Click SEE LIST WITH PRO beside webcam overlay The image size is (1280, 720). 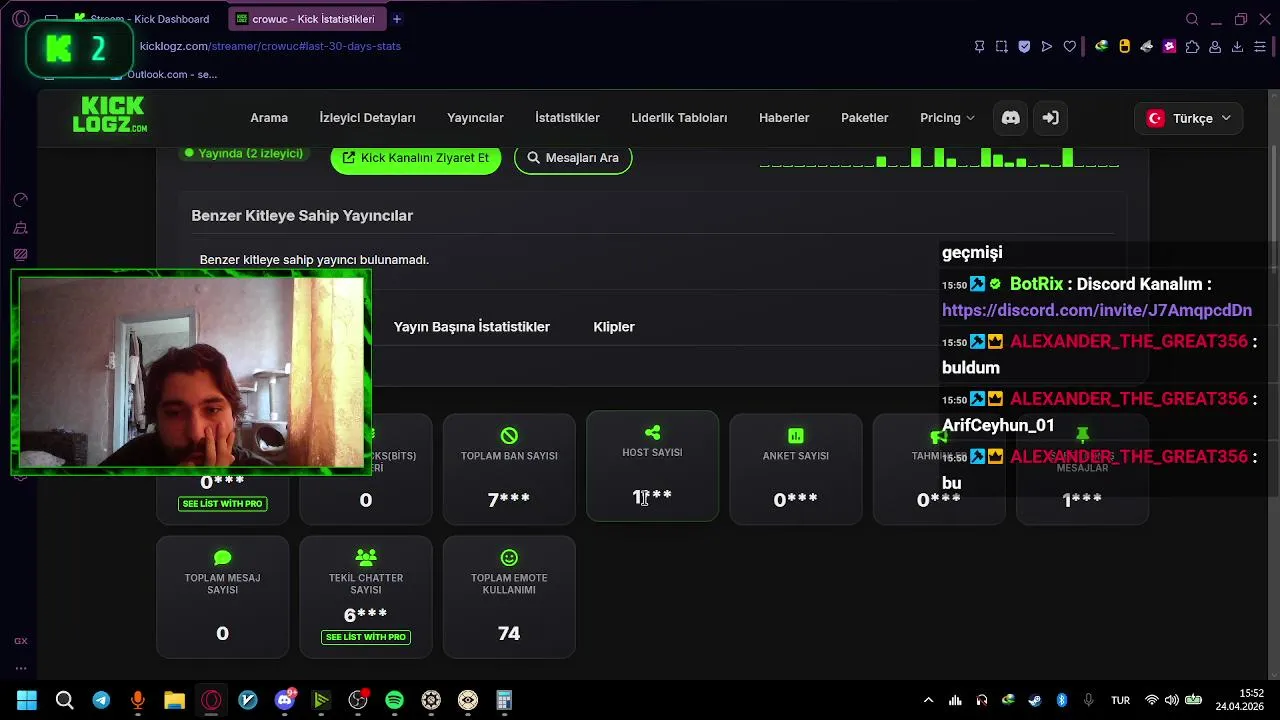222,504
